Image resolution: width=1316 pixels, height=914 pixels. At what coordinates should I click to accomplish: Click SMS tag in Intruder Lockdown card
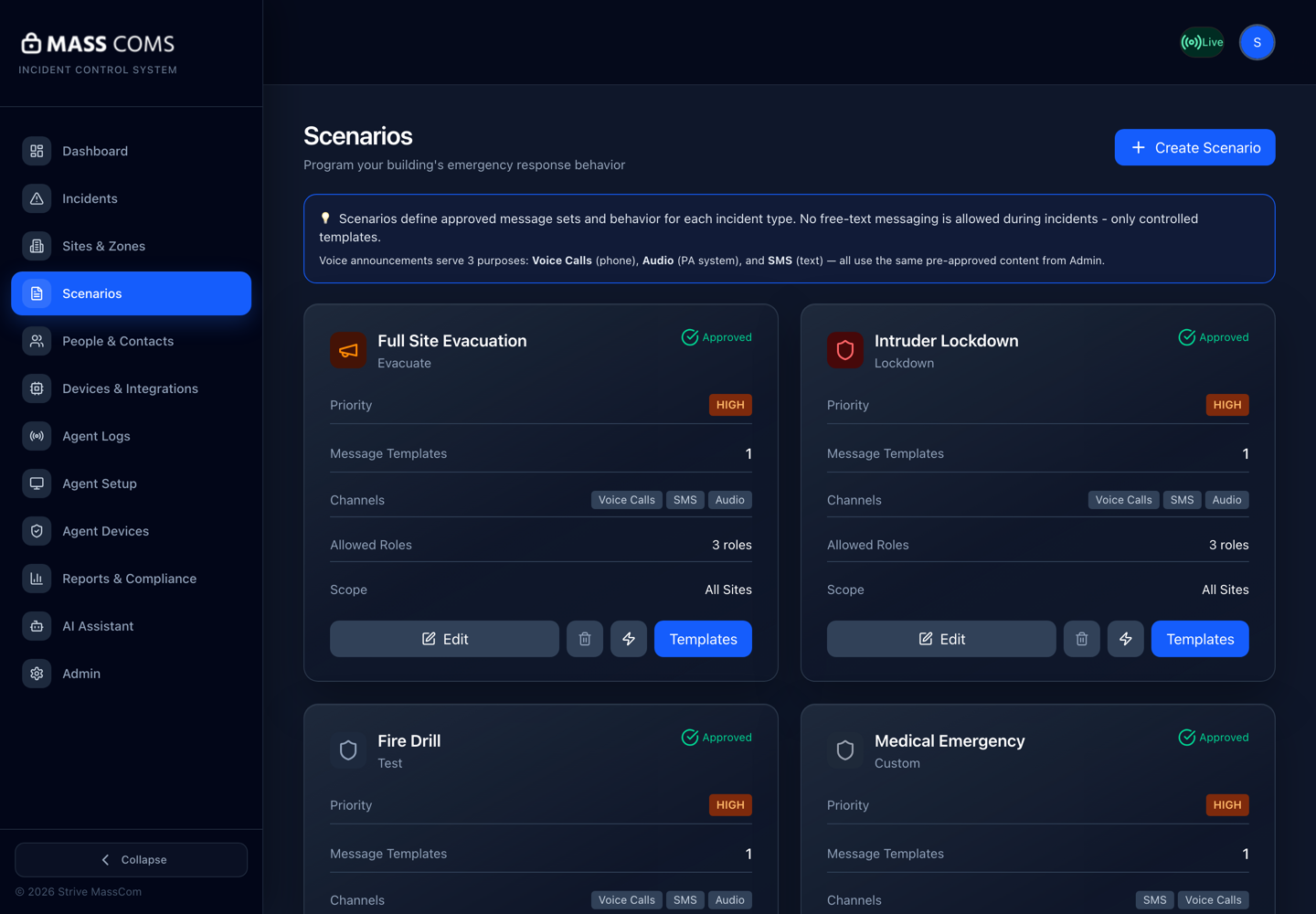pyautogui.click(x=1183, y=500)
